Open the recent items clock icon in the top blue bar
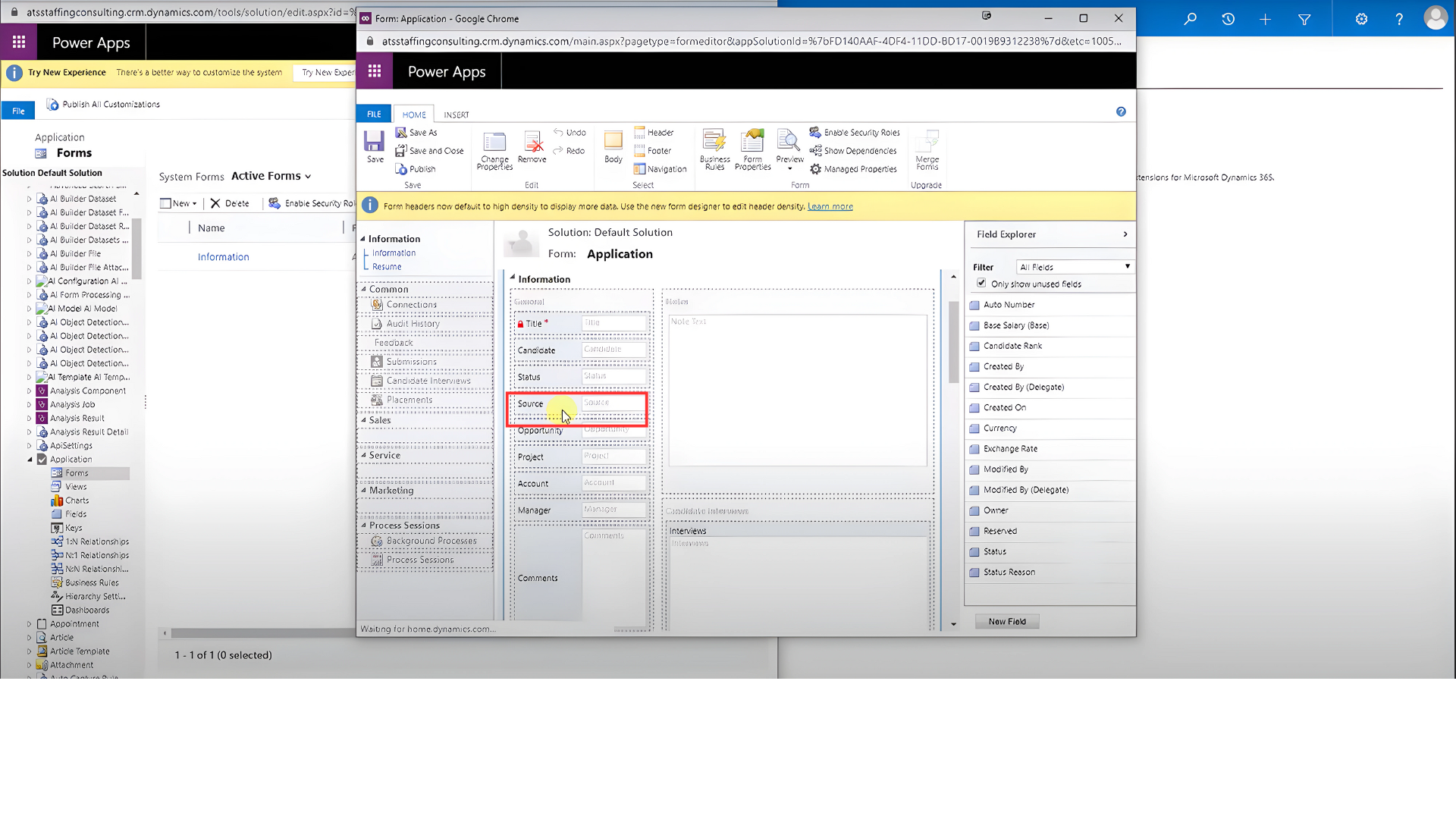 1228,19
